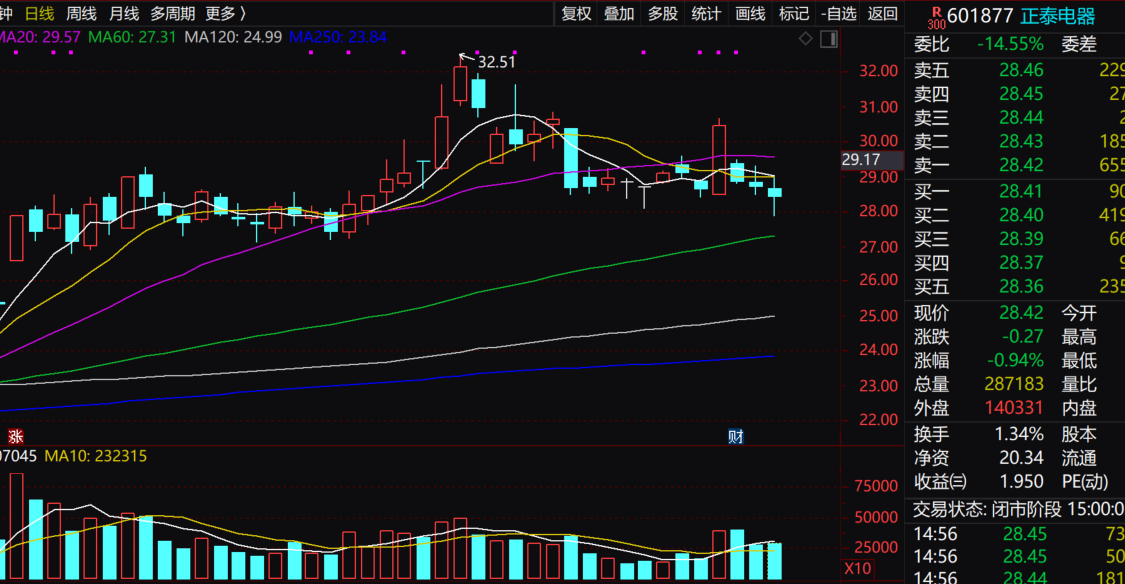Click the 多股 multi-stock button
Viewport: 1125px width, 584px height.
tap(662, 13)
